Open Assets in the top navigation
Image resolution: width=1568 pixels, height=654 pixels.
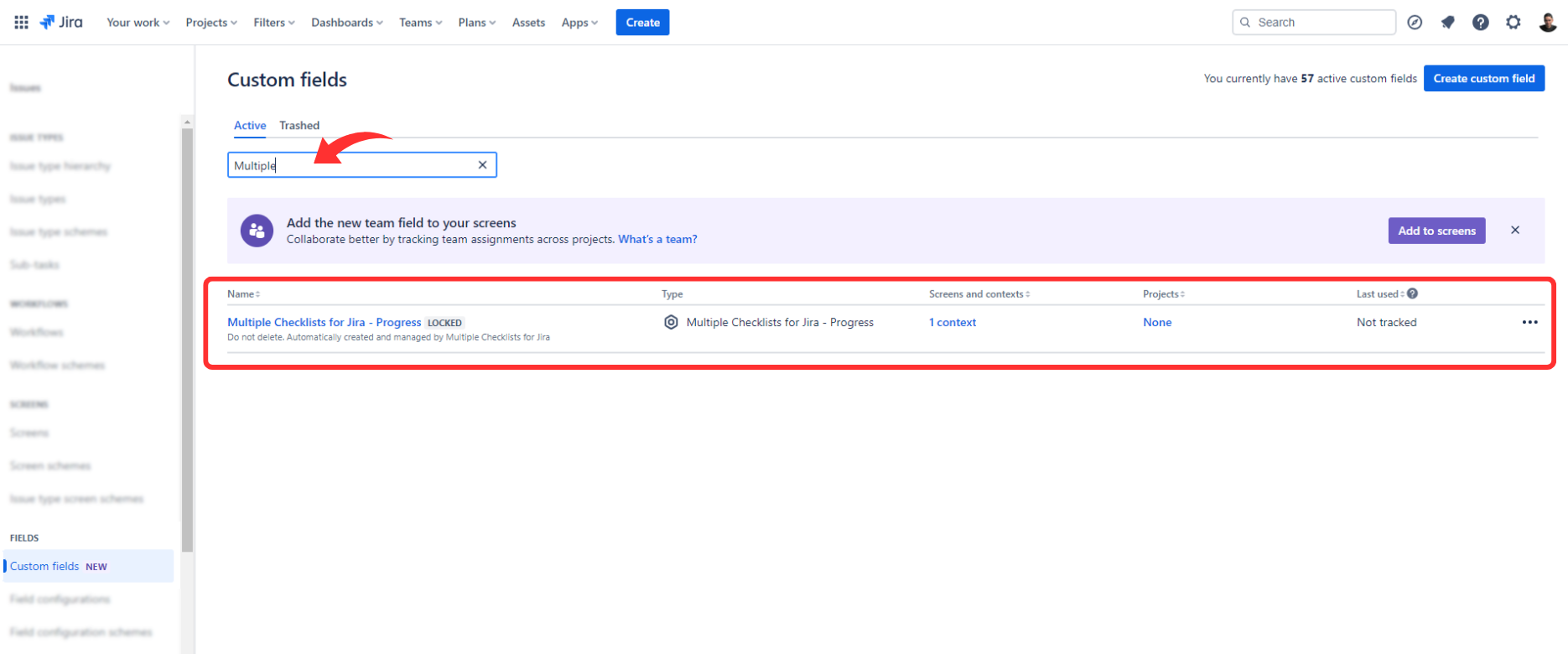(528, 23)
